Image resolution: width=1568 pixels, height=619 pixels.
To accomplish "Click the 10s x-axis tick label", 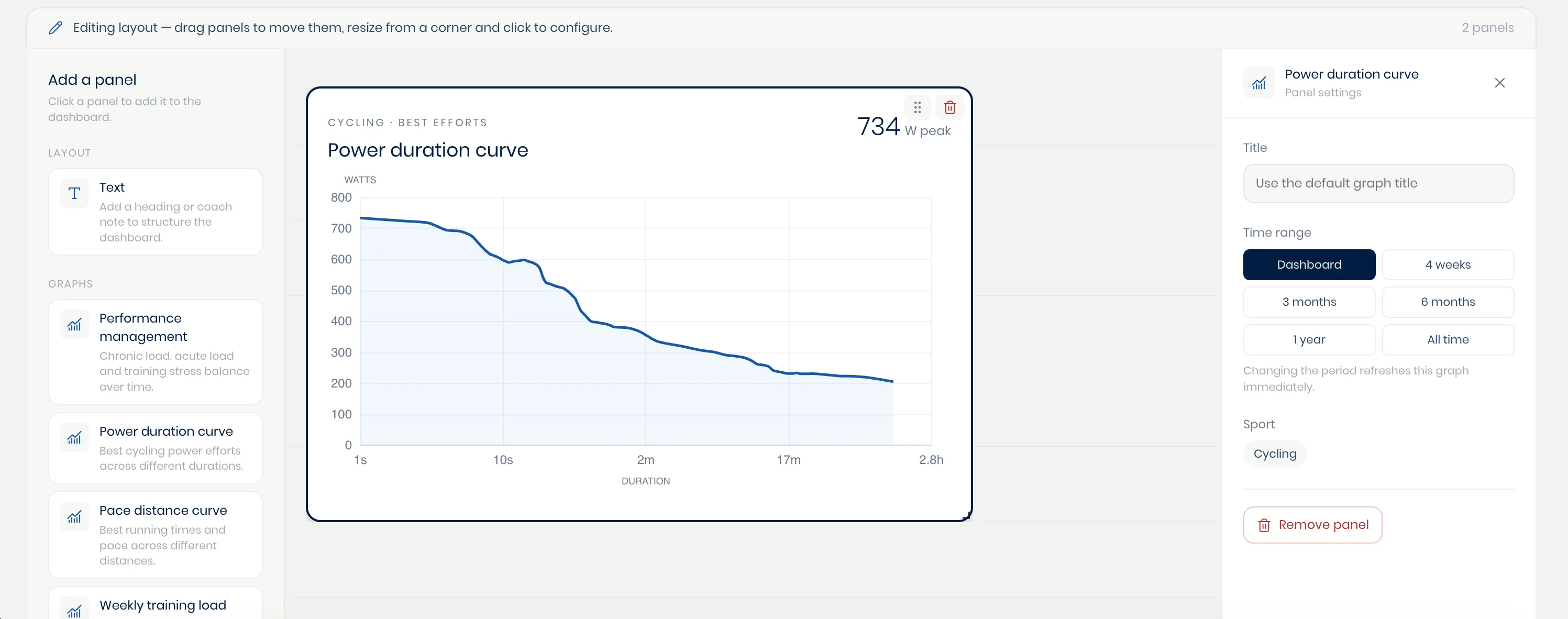I will pos(503,460).
